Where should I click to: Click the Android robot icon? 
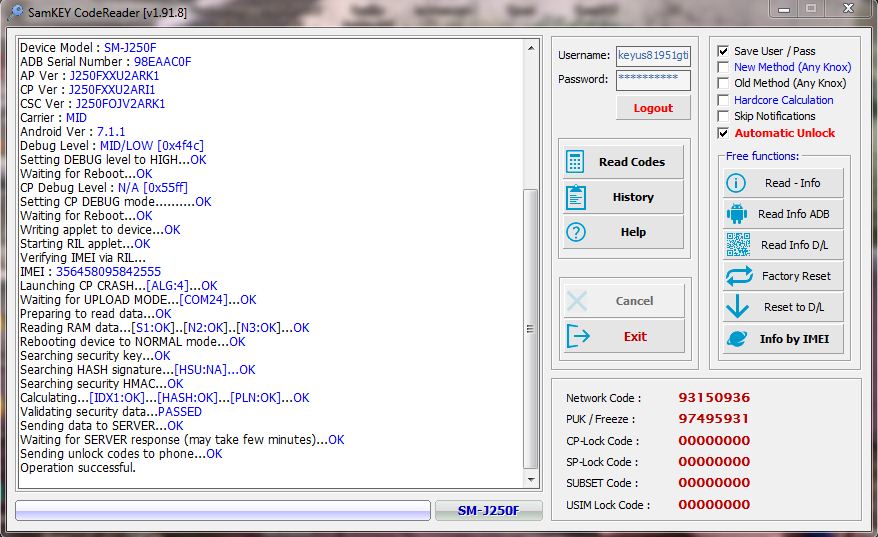click(x=736, y=214)
